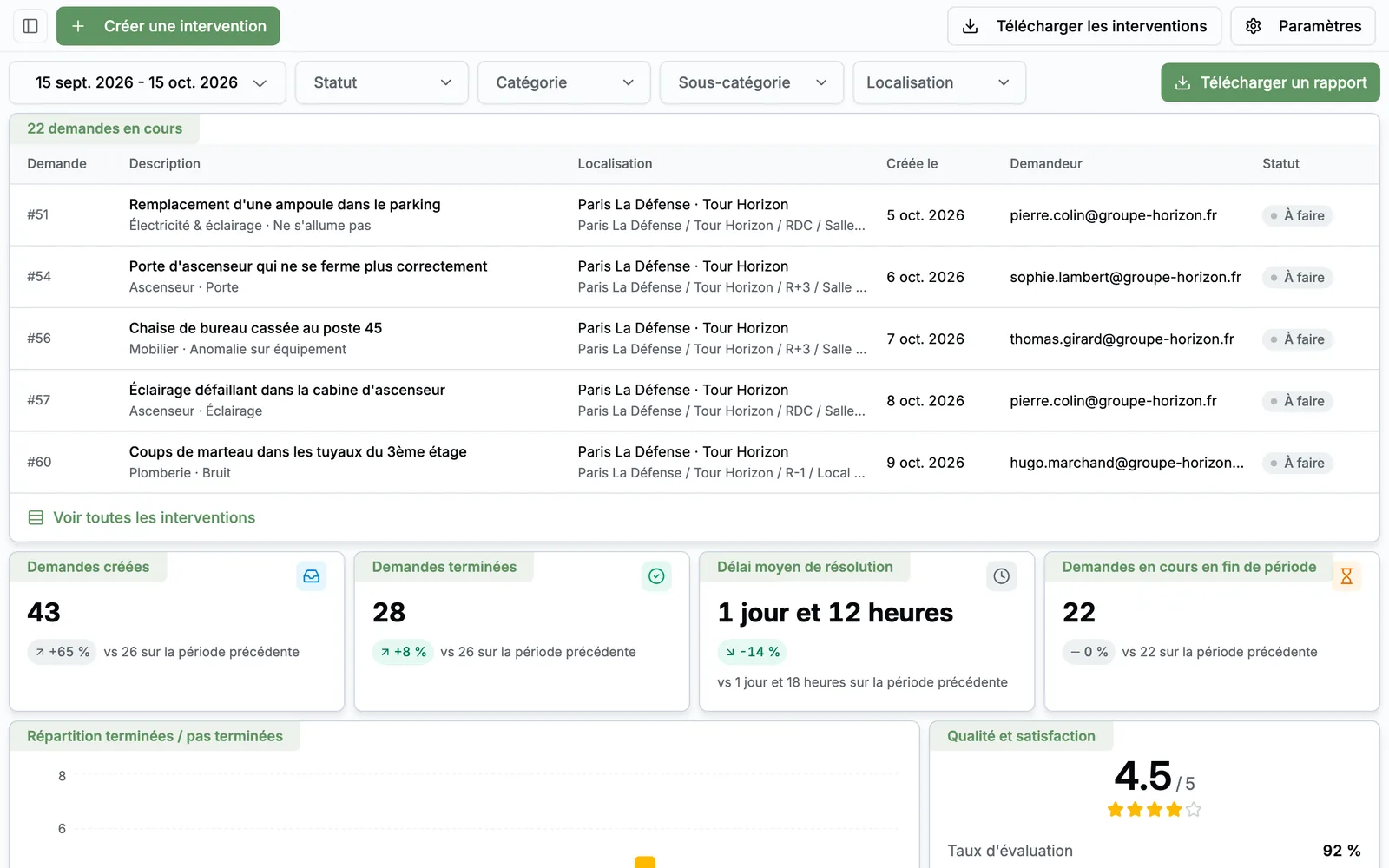Click the date 9 oct. 2026

[x=925, y=463]
